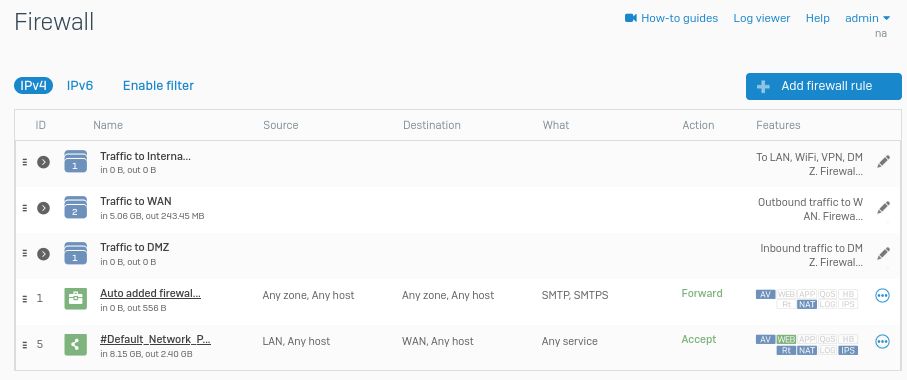
Task: Click WAN, Any host destination cell
Action: click(x=438, y=341)
